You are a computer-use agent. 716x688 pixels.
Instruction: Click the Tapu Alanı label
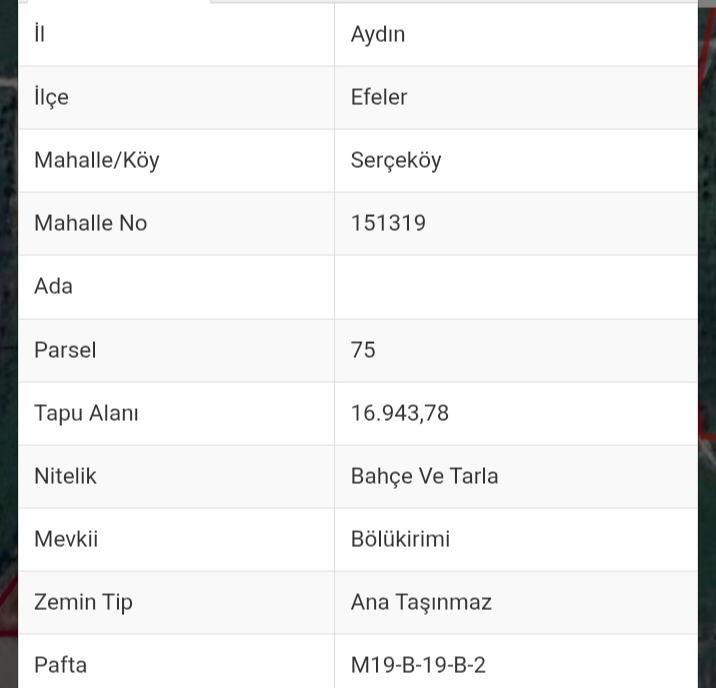point(86,413)
